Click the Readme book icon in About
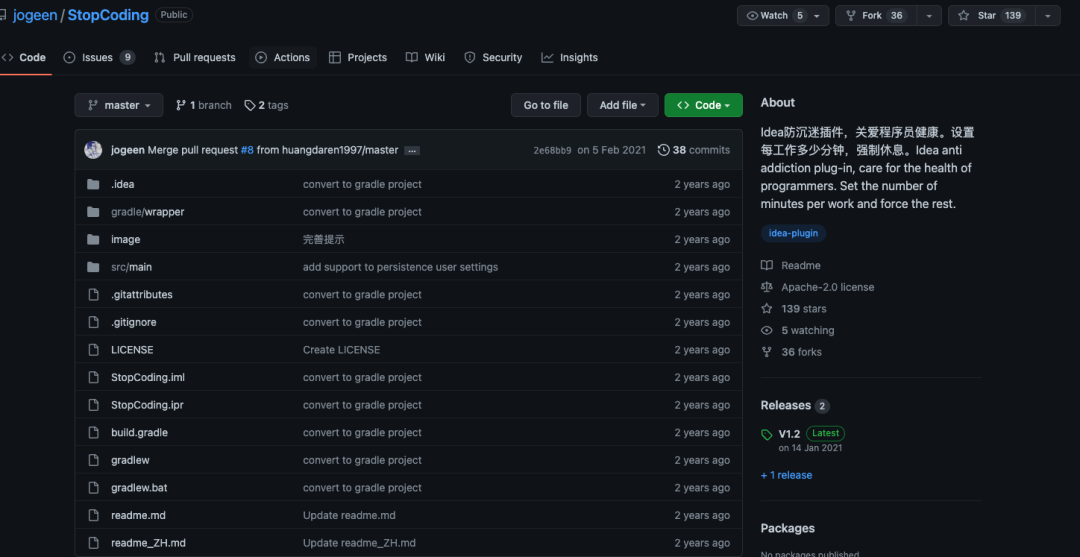The image size is (1080, 557). coord(767,266)
